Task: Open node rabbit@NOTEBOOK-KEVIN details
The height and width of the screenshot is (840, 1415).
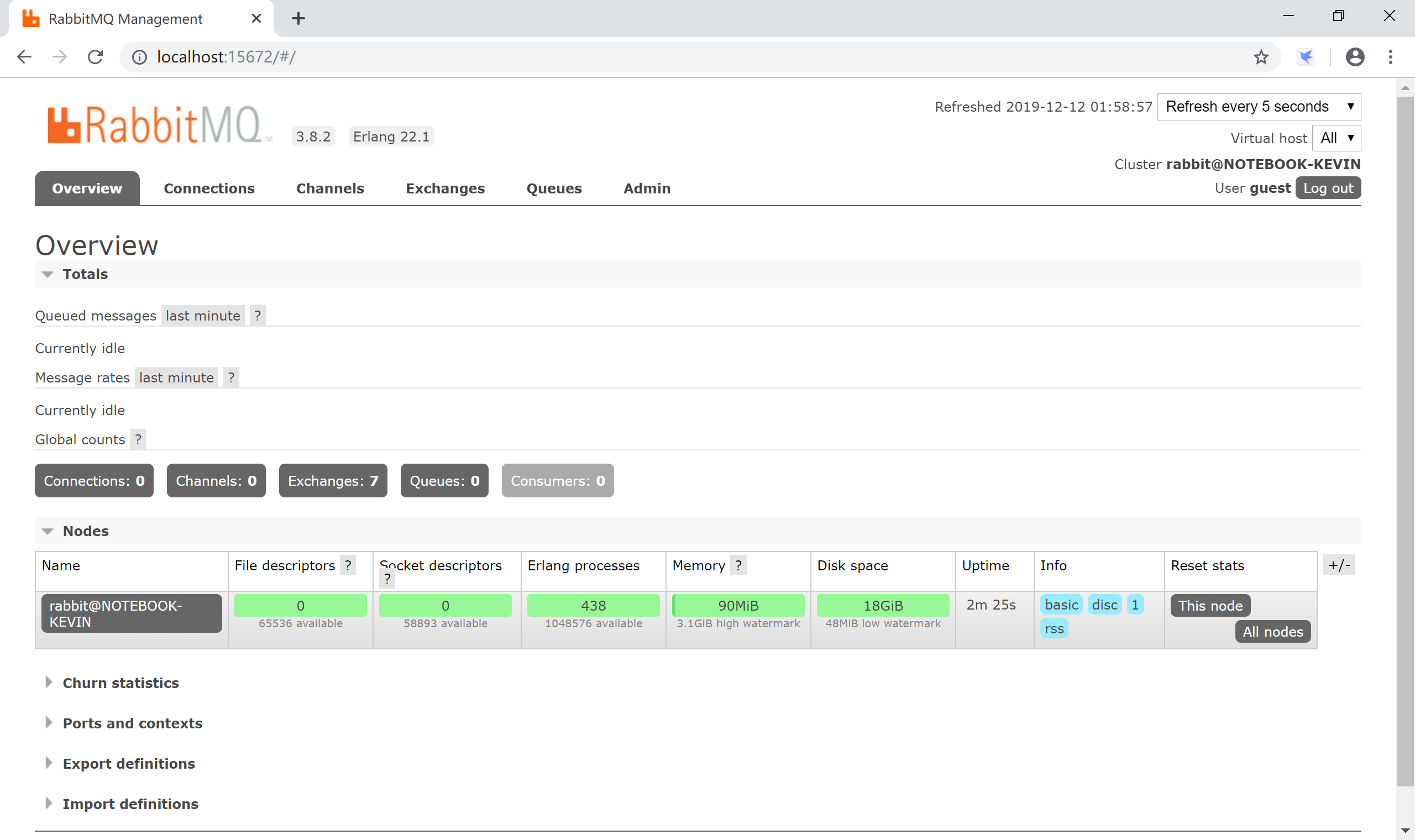Action: [132, 613]
